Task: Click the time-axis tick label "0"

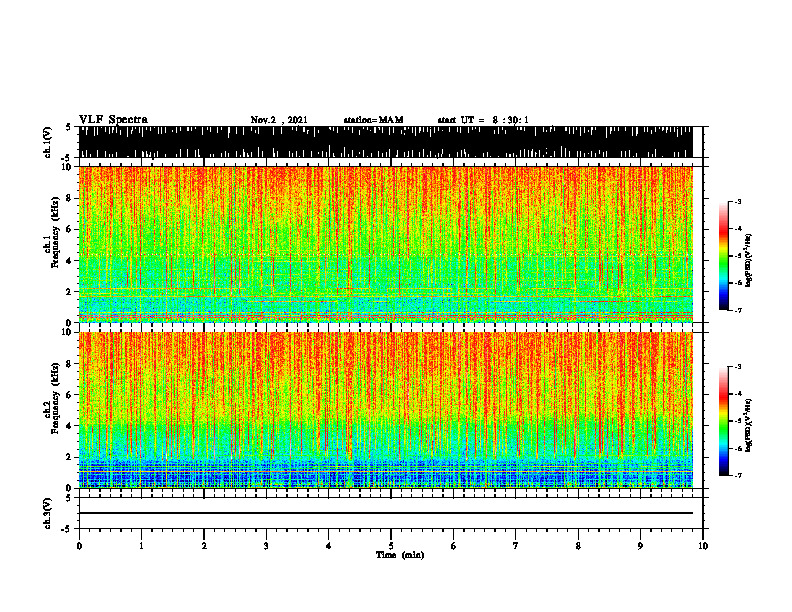Action: click(x=79, y=546)
